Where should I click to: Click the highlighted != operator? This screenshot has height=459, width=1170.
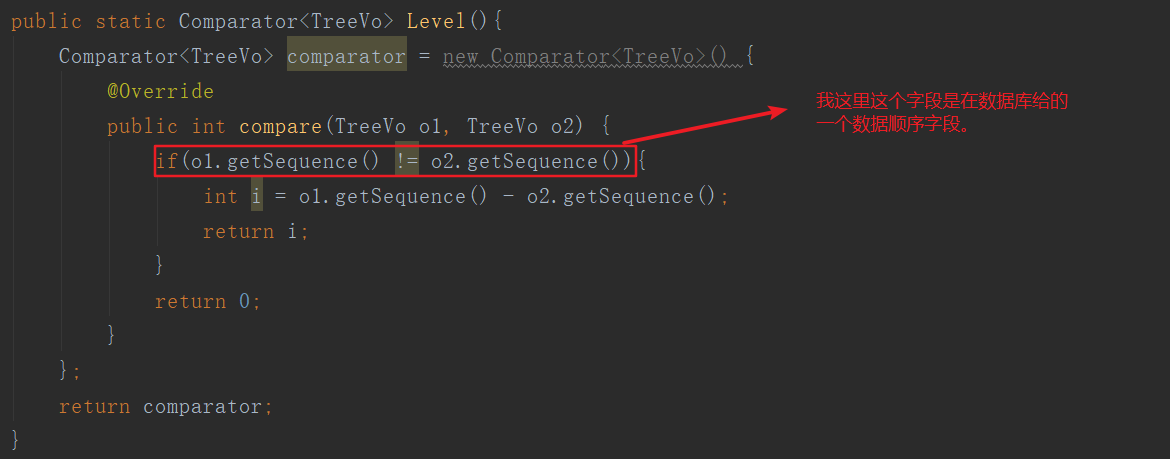point(407,161)
